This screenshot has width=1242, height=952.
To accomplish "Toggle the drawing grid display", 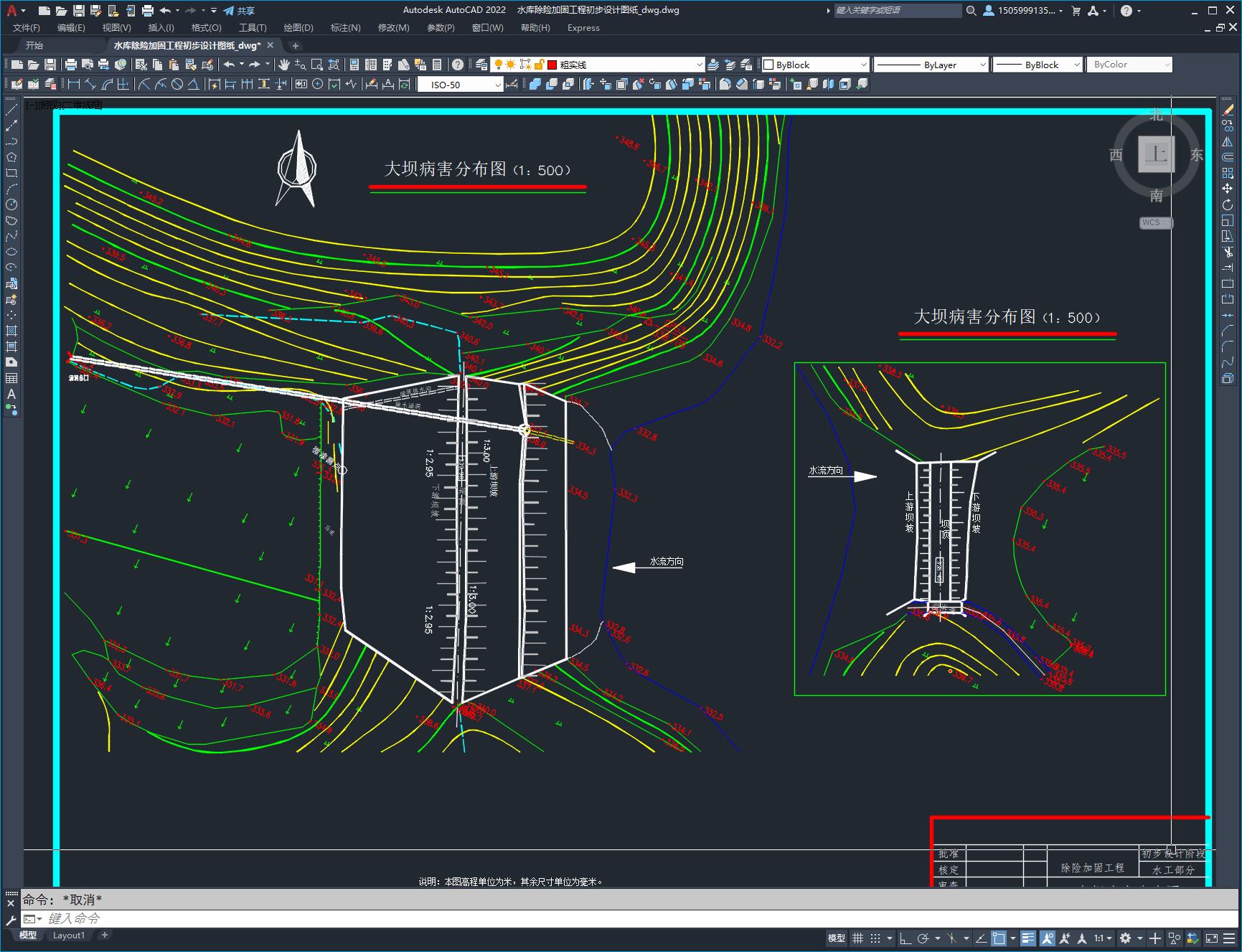I will click(857, 938).
